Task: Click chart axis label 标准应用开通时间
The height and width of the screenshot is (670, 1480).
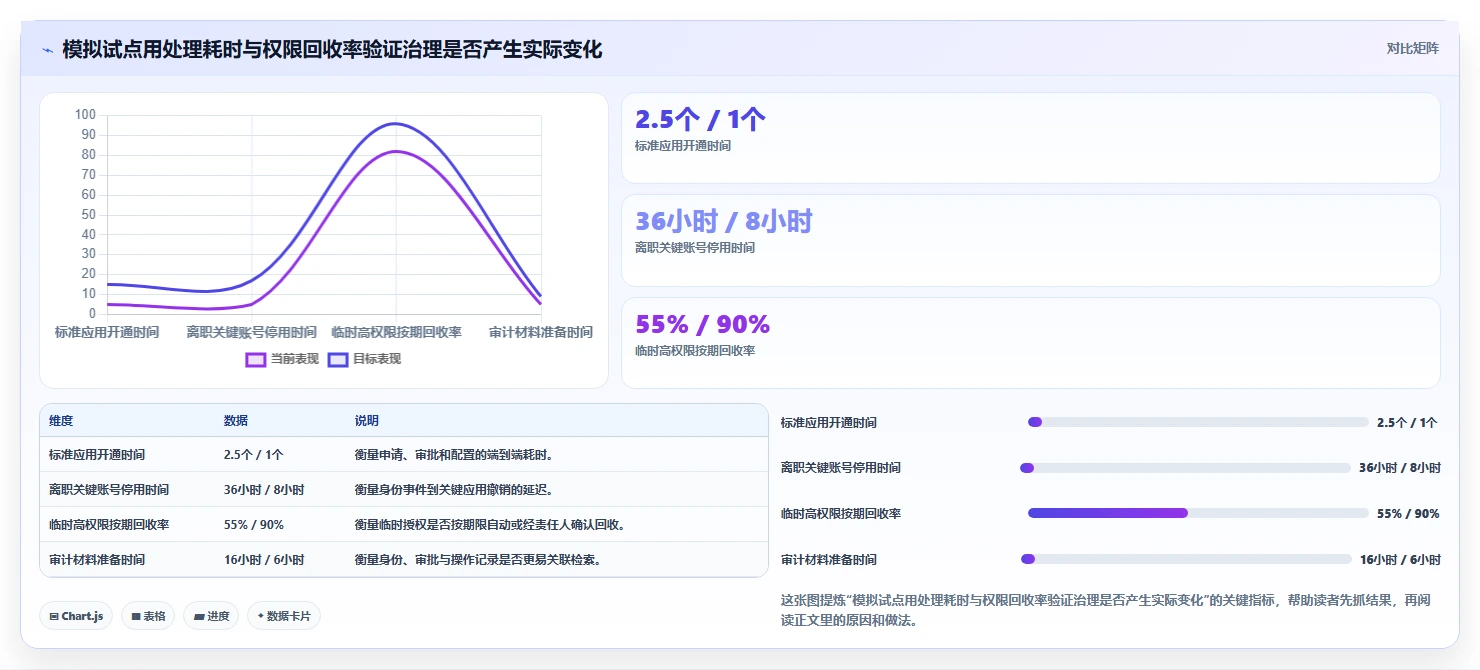Action: pos(107,332)
